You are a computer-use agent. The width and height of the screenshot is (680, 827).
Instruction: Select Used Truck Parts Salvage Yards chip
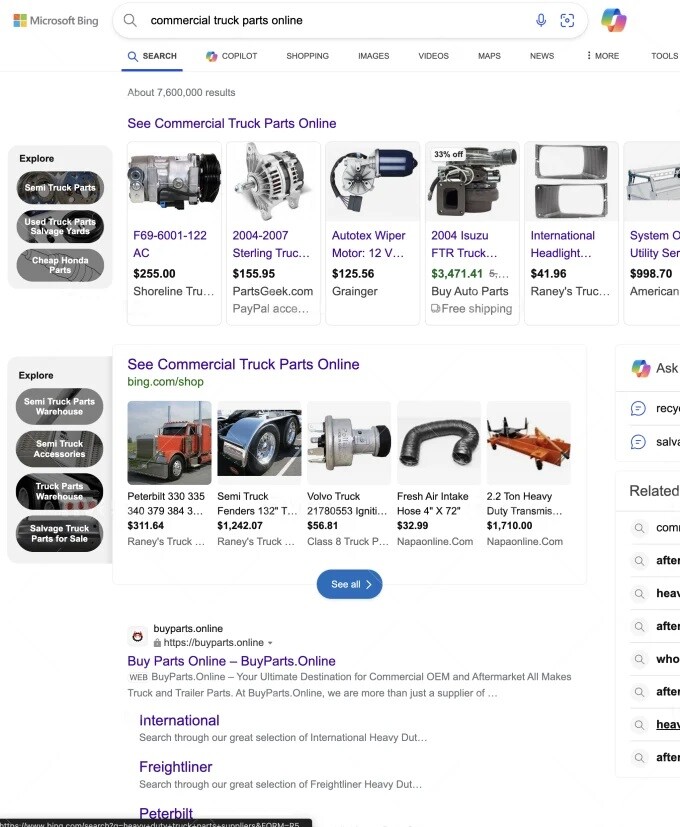(60, 227)
